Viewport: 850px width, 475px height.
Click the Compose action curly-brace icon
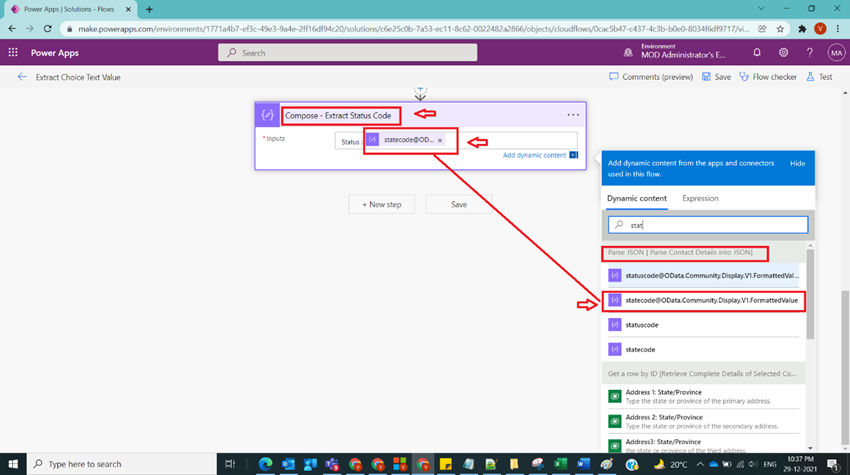coord(267,115)
